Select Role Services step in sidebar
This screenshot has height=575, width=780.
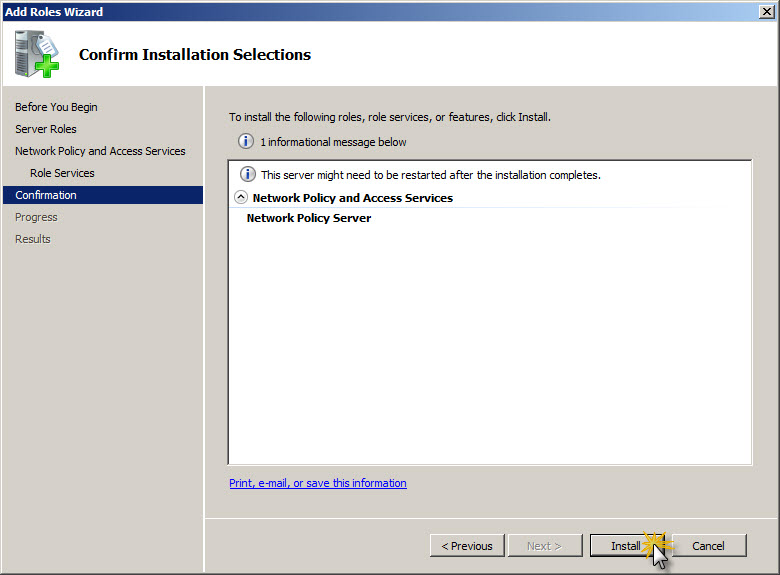(62, 173)
